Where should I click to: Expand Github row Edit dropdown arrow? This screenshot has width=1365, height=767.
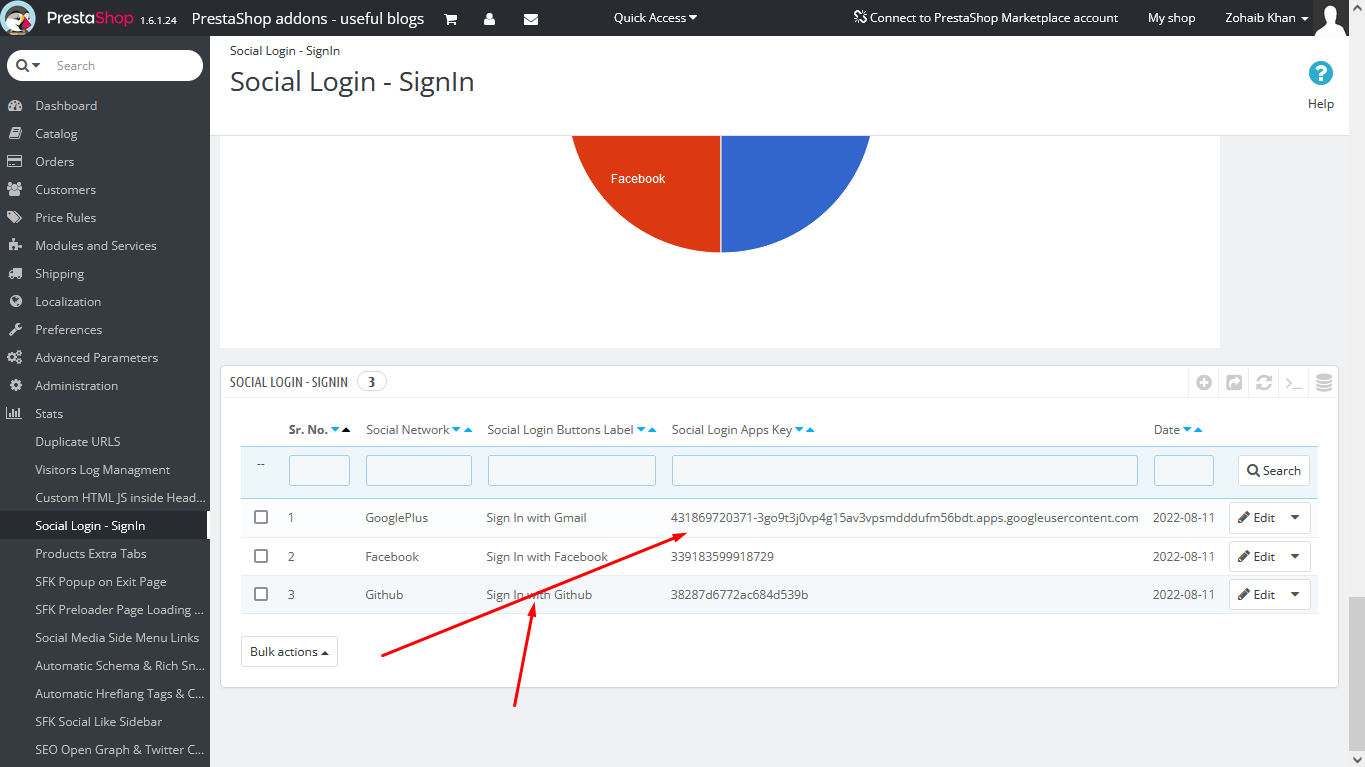click(x=1296, y=594)
